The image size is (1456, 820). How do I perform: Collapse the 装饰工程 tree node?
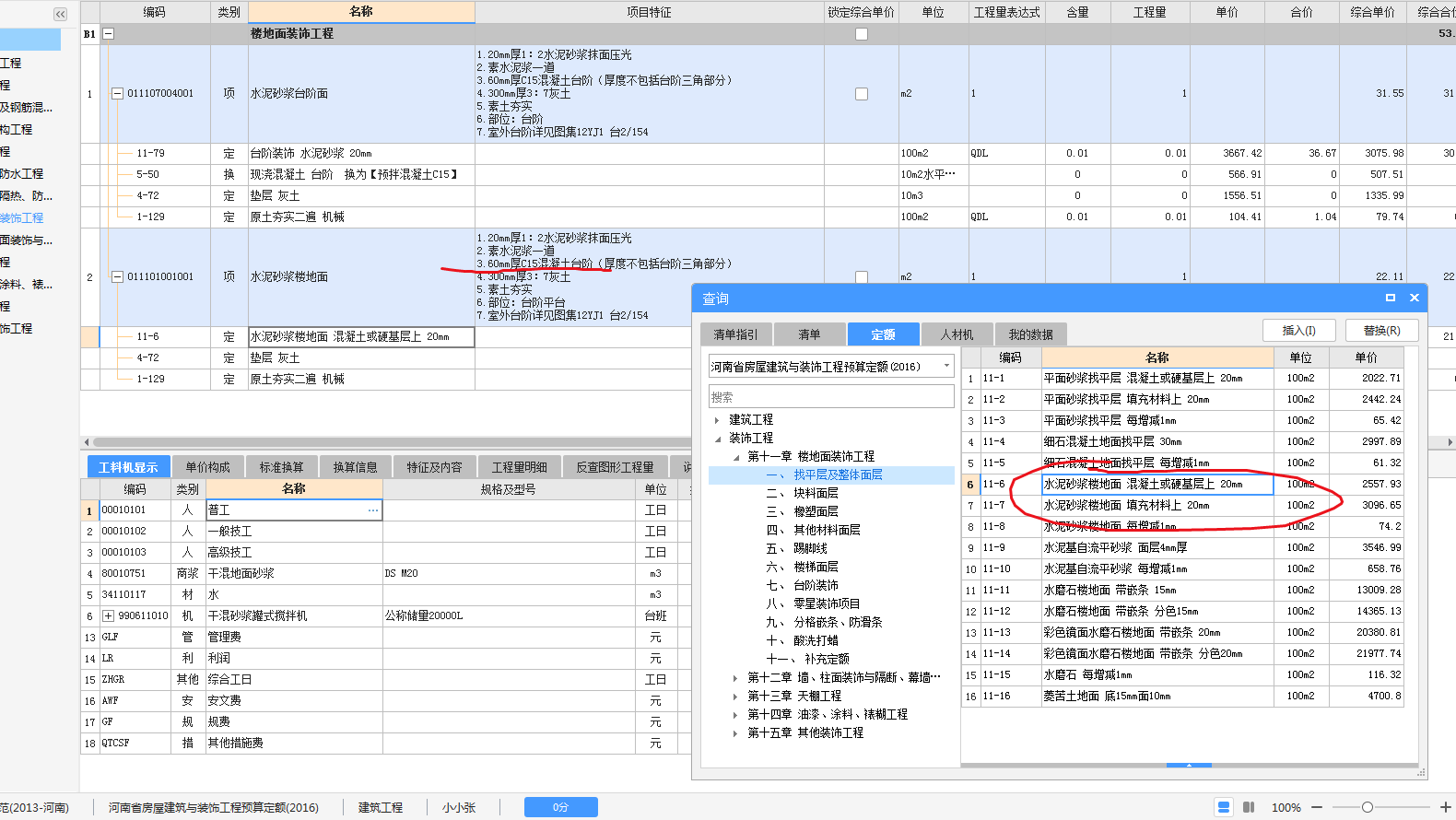click(717, 439)
